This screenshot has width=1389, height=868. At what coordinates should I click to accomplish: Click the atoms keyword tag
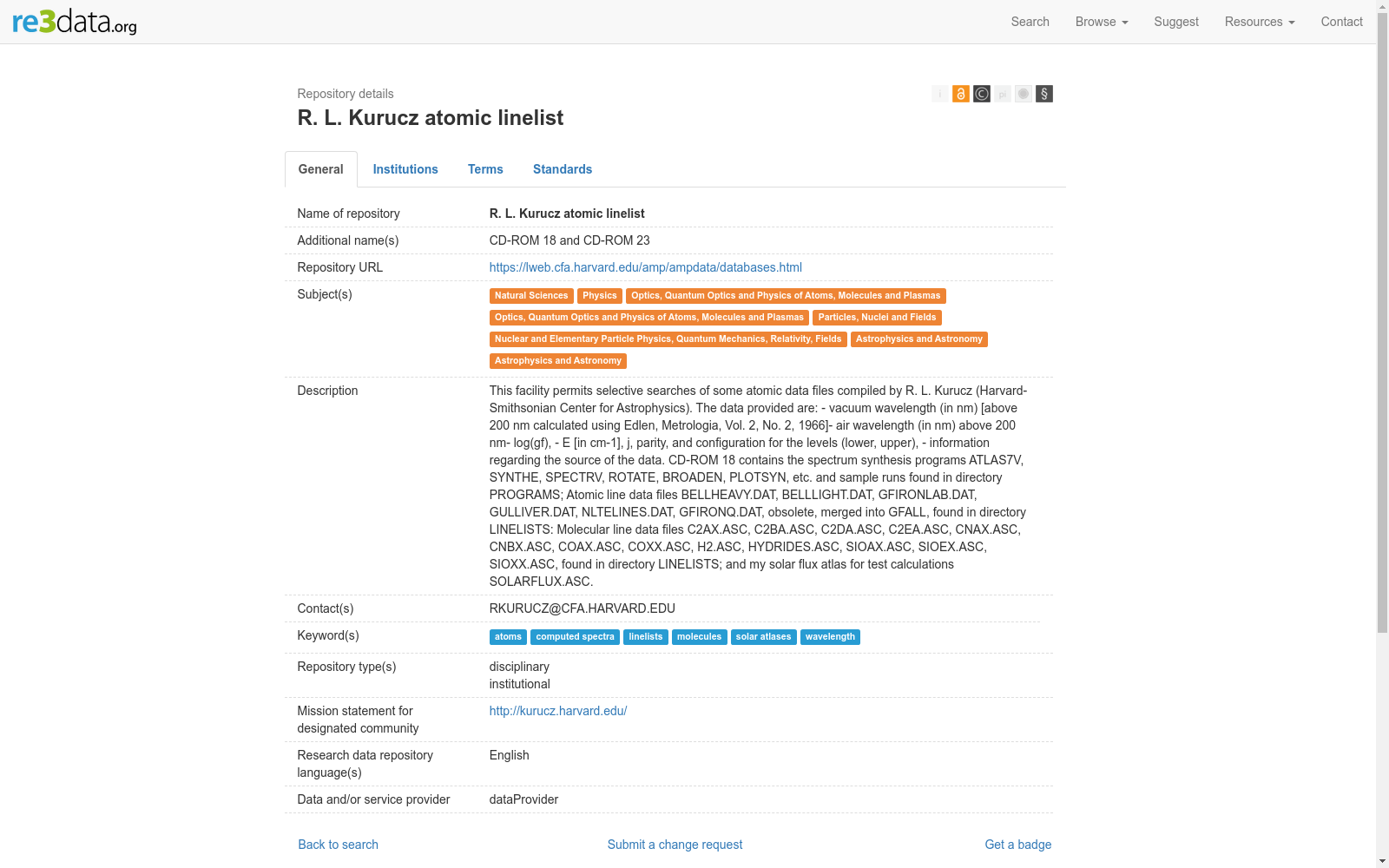(508, 637)
